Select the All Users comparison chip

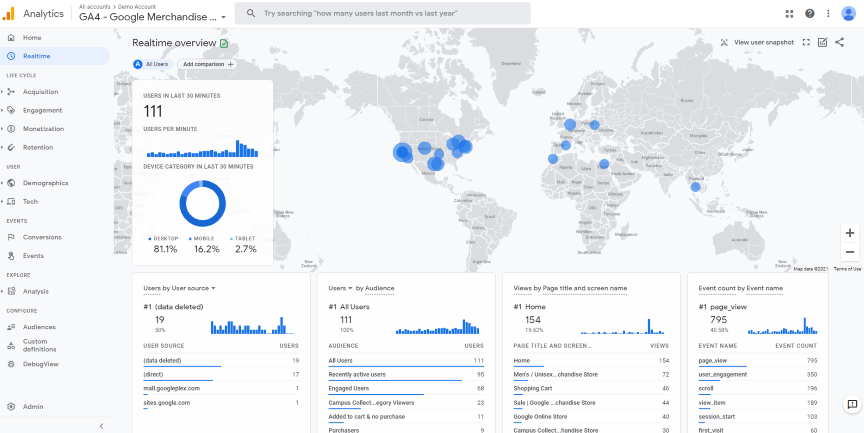click(150, 64)
